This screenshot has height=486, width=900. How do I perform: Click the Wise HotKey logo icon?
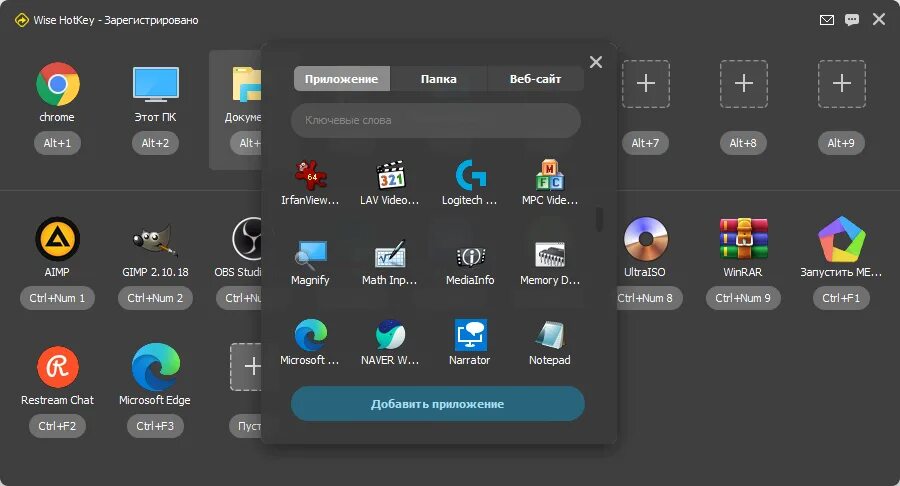21,20
